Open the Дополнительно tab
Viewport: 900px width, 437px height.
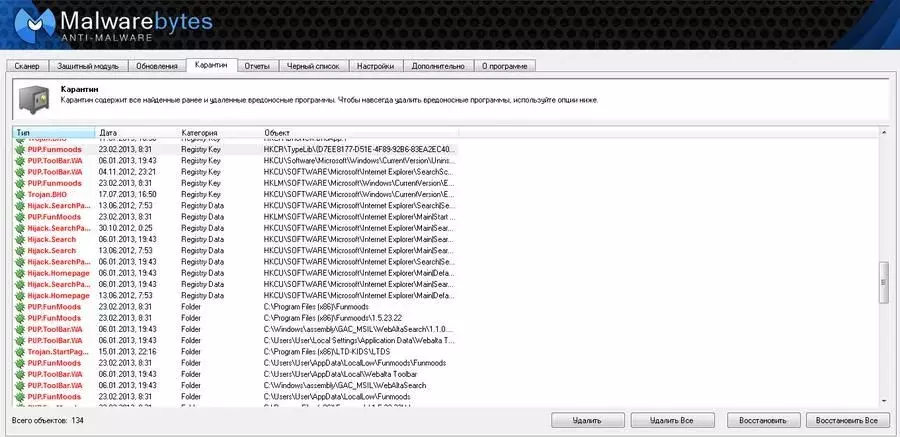tap(438, 66)
